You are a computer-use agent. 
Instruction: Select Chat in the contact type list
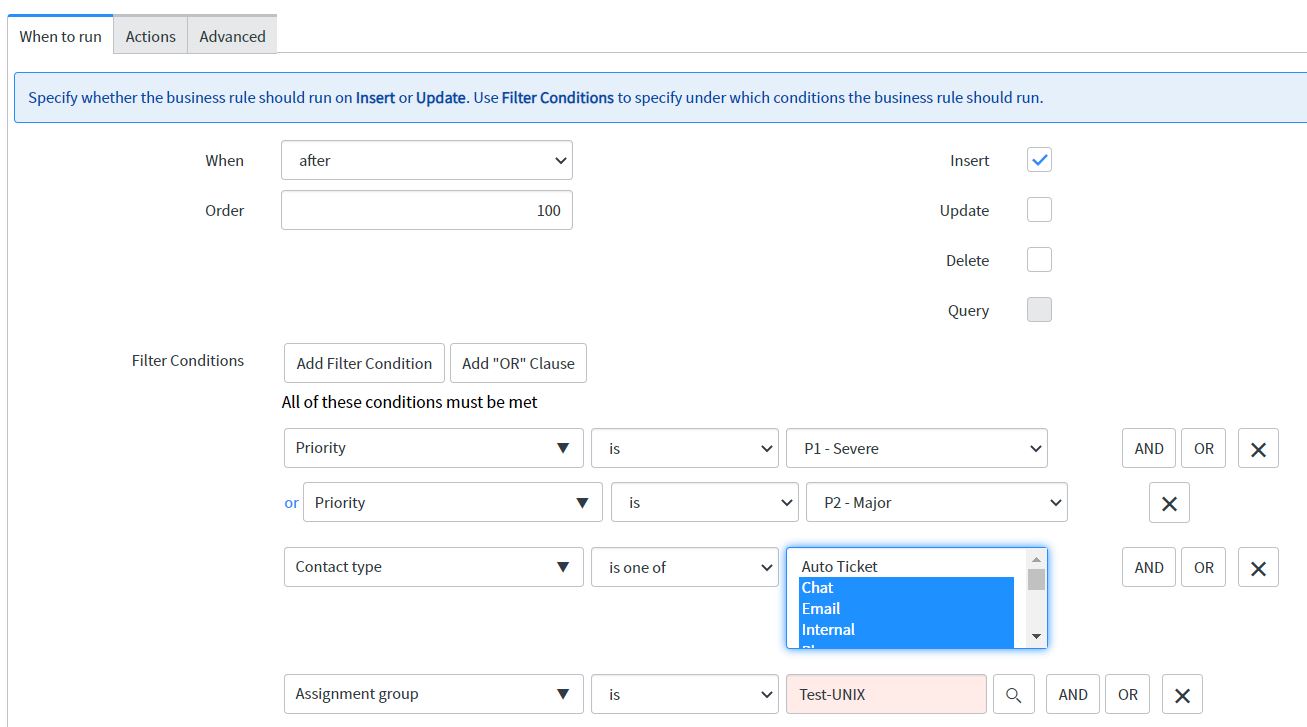click(906, 587)
